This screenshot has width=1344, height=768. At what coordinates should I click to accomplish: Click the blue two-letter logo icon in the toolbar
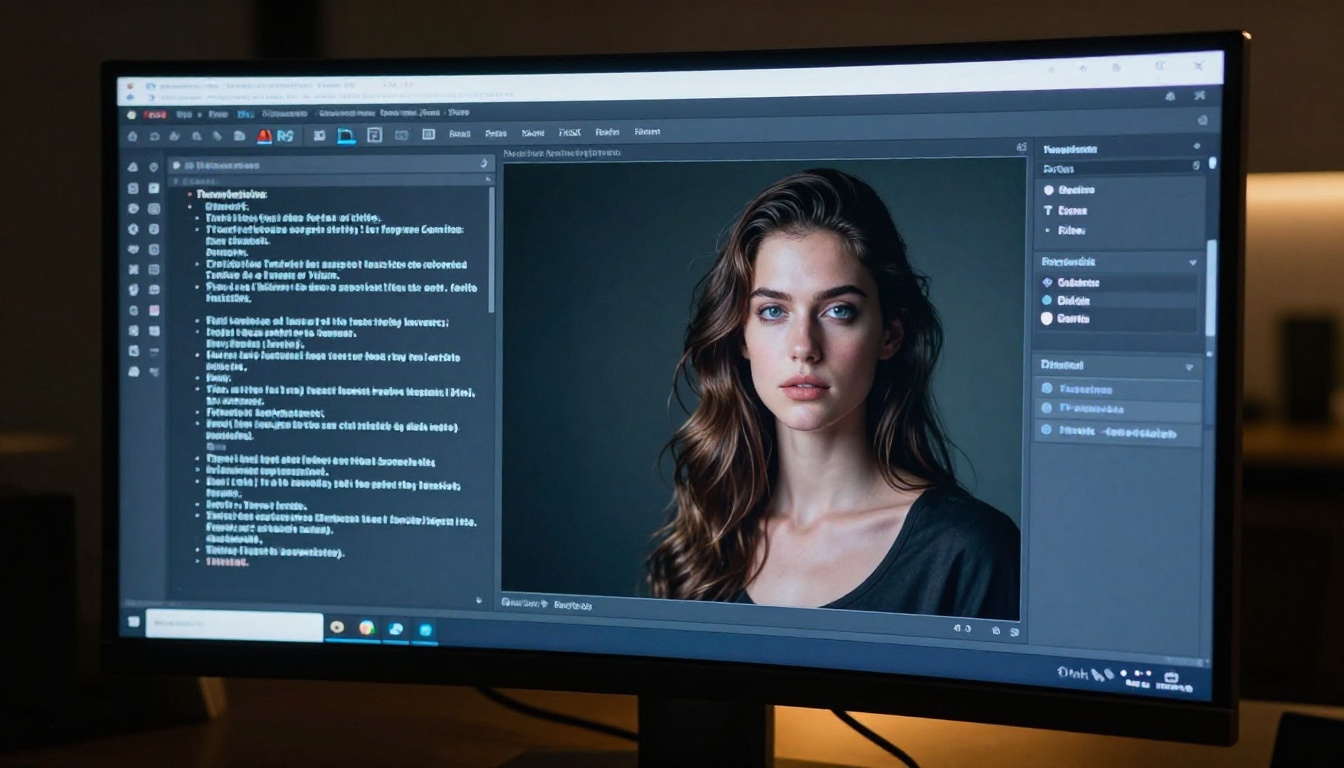(285, 136)
